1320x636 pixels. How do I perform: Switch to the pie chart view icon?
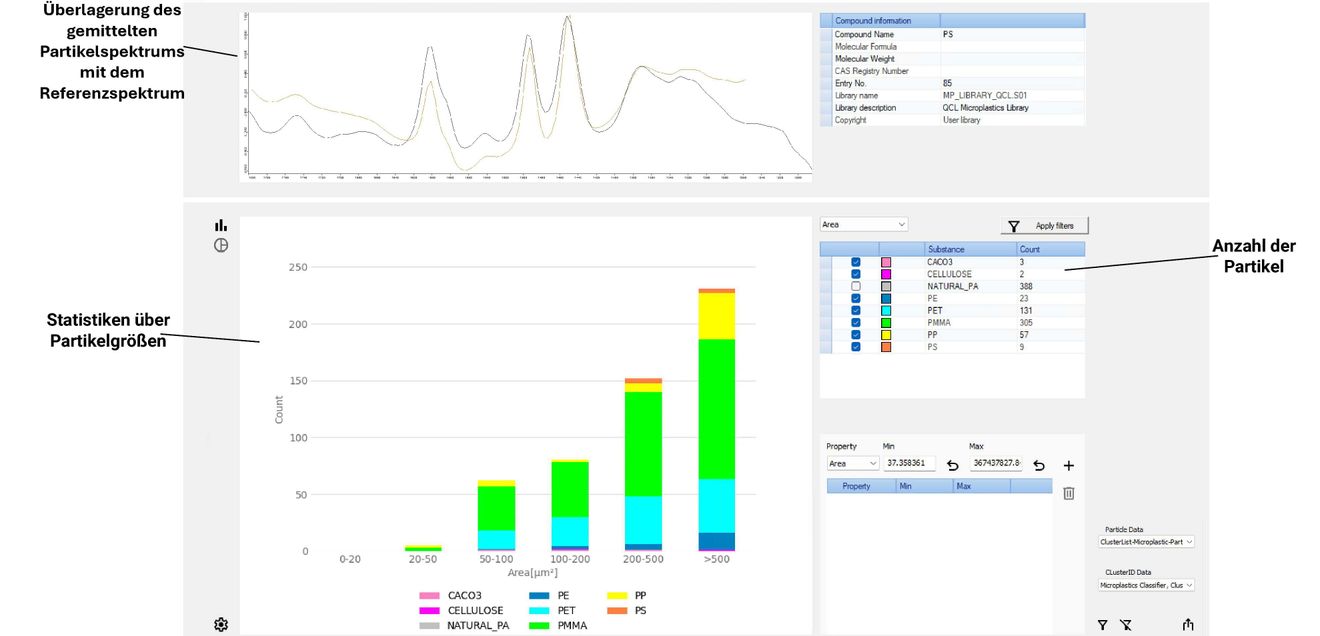pyautogui.click(x=221, y=245)
